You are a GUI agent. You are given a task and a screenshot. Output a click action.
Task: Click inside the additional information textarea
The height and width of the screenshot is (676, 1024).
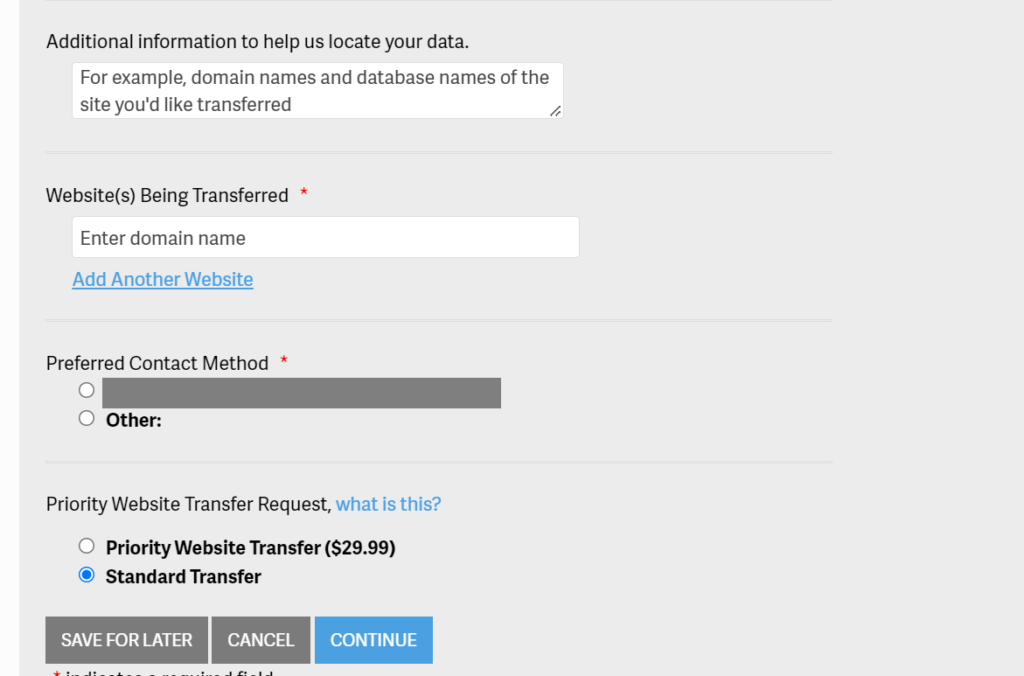point(317,90)
